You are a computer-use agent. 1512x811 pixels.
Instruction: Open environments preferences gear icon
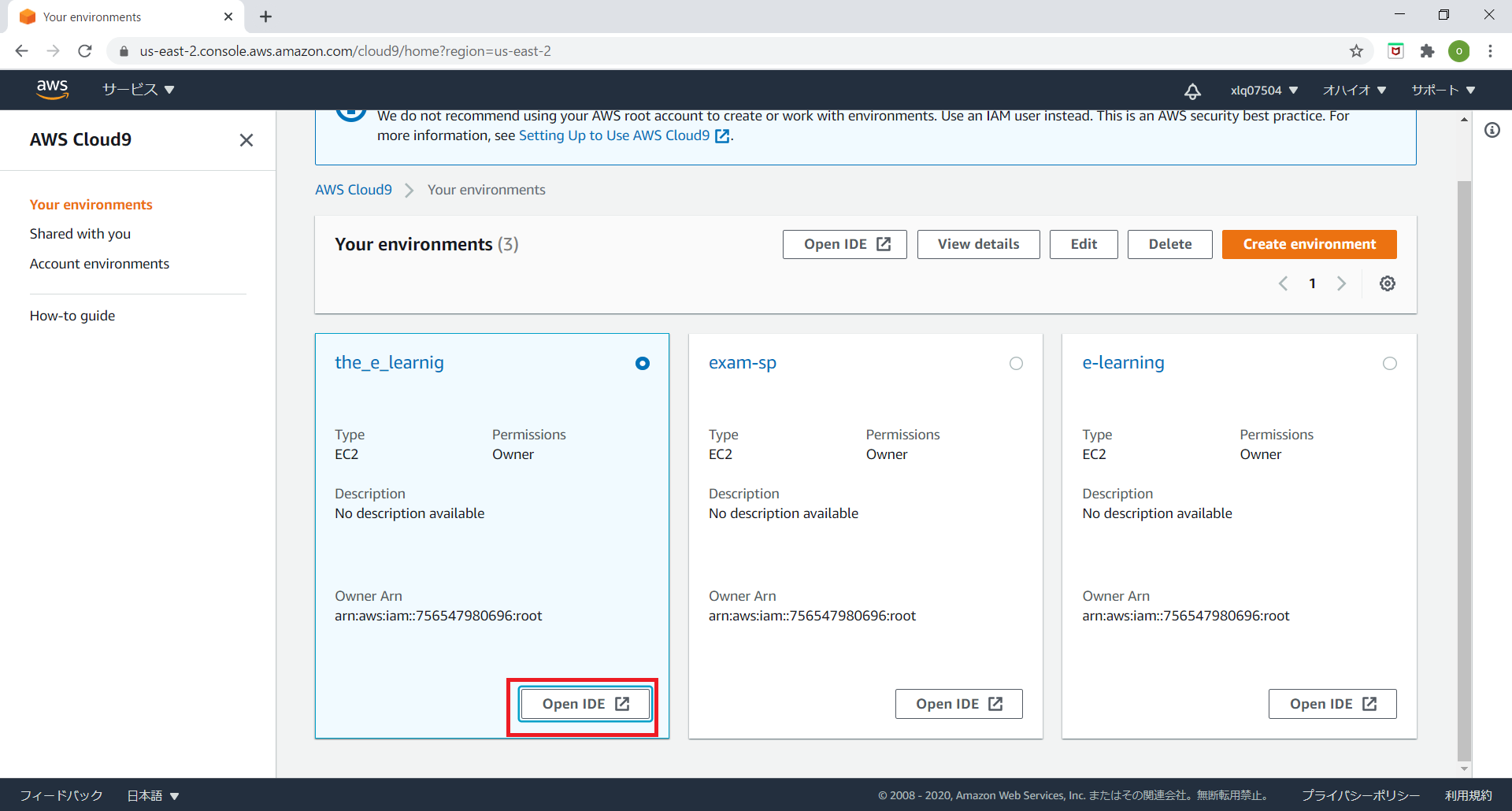tap(1388, 283)
